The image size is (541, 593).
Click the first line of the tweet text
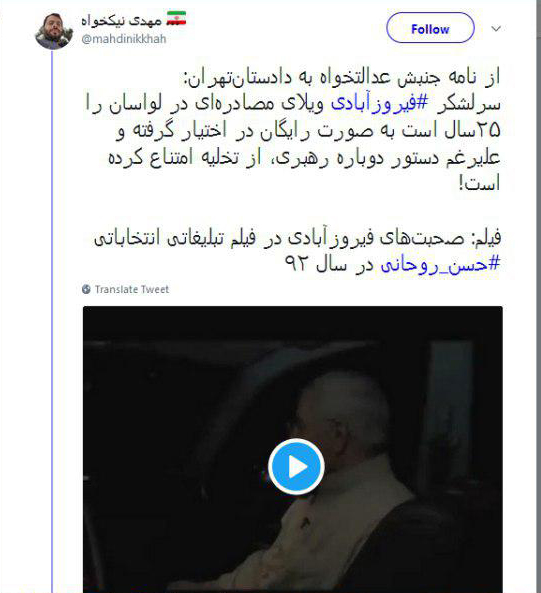pos(342,78)
